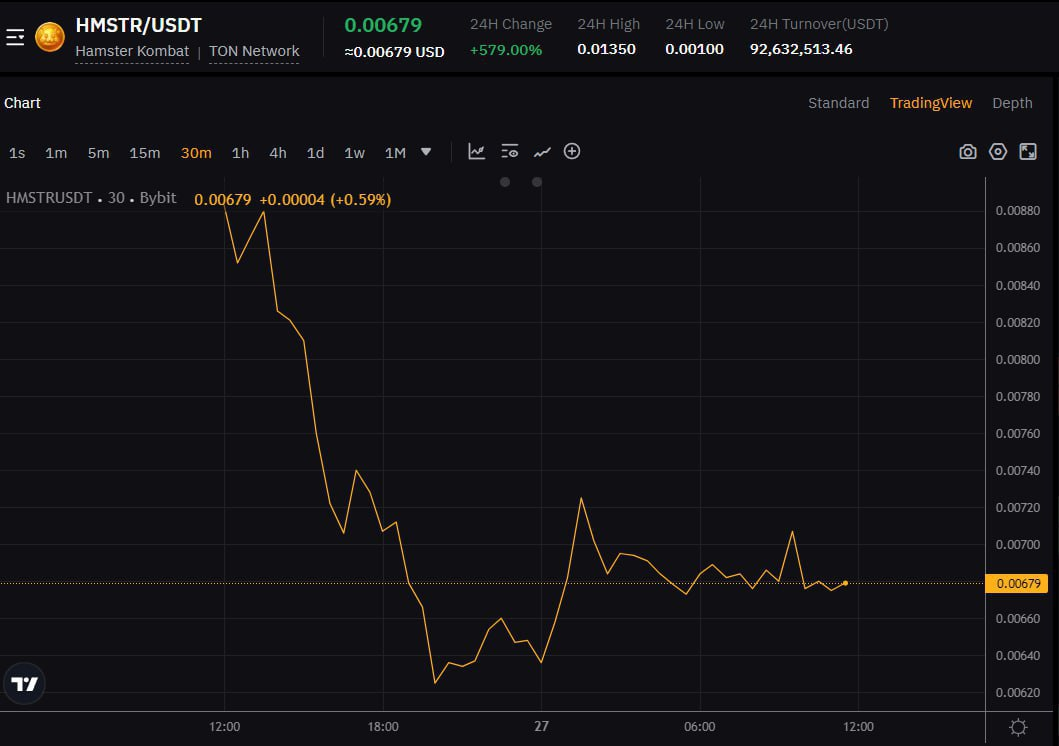
Task: Click the 18:00 time axis label
Action: (383, 726)
